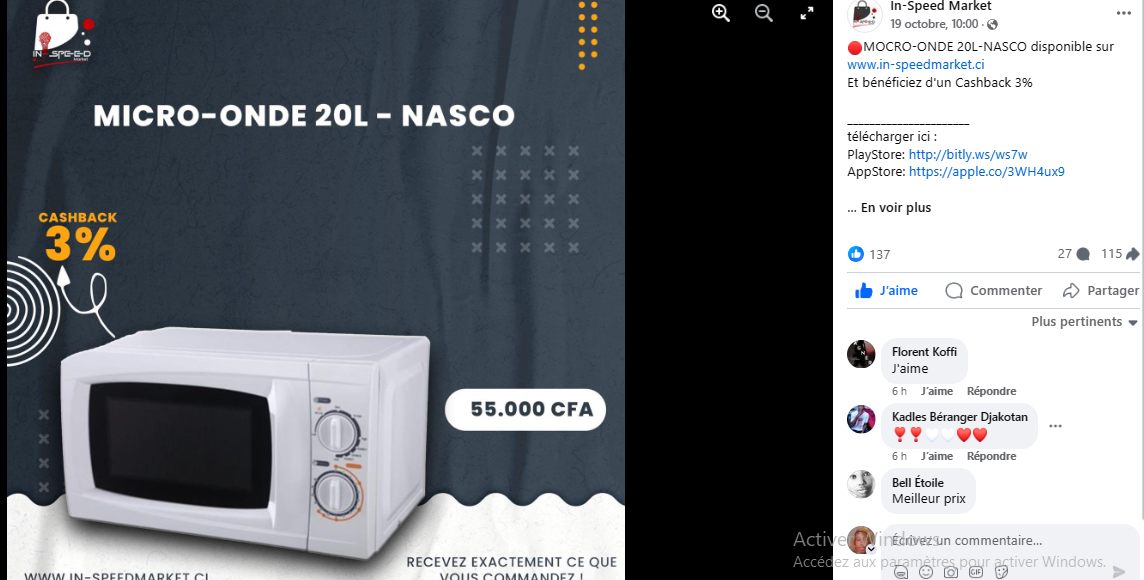
Task: Open the avatar sticker picker
Action: tap(901, 572)
